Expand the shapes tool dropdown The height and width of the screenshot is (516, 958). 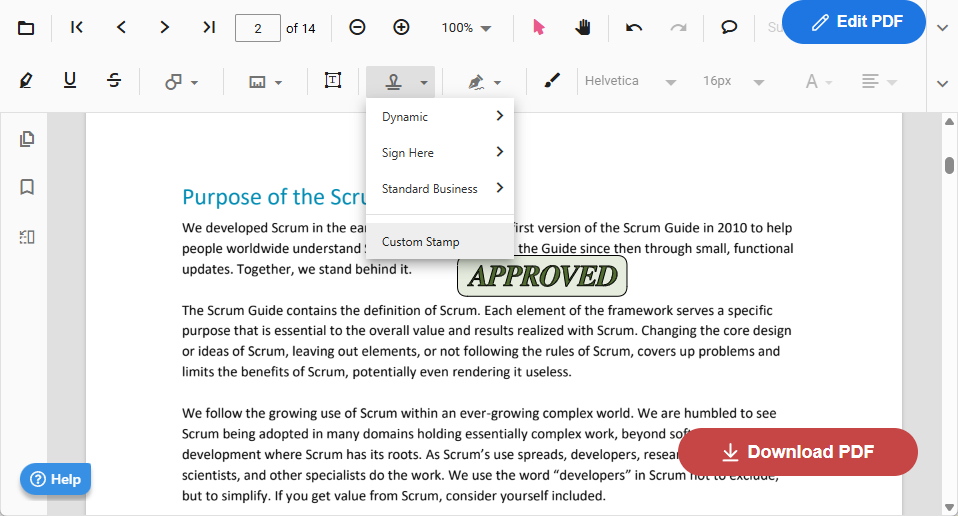[181, 82]
